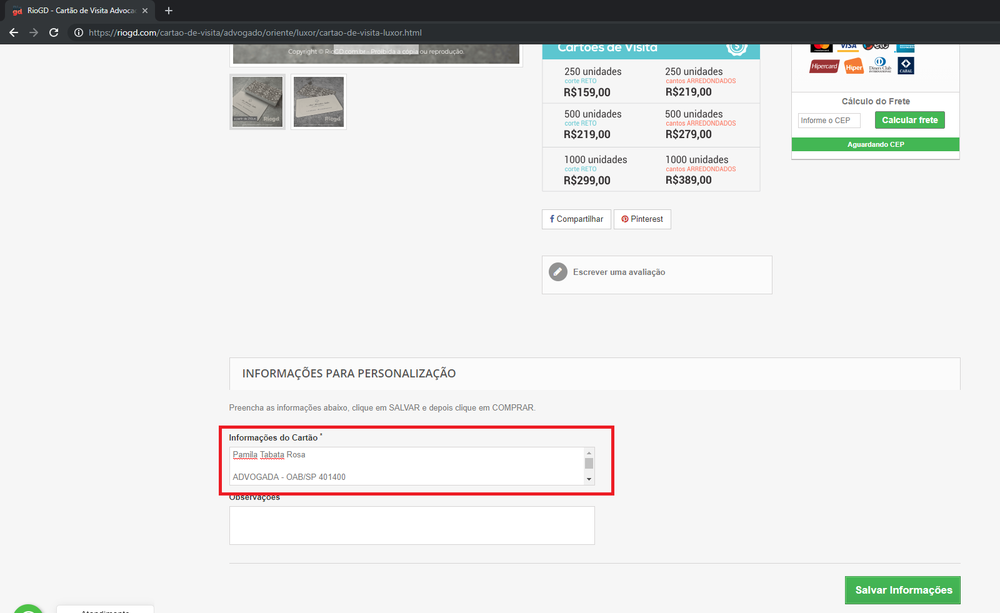Select 250 unidades corte RETO R$159,00
The width and height of the screenshot is (1000, 613).
(593, 82)
